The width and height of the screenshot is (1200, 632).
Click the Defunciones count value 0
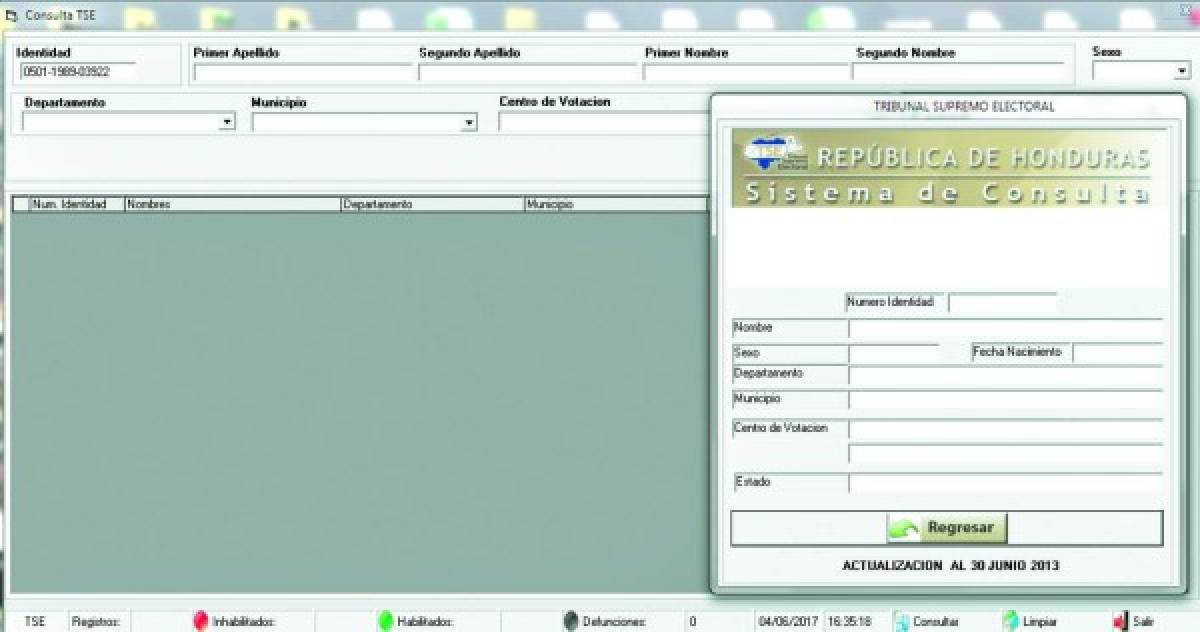[x=693, y=622]
